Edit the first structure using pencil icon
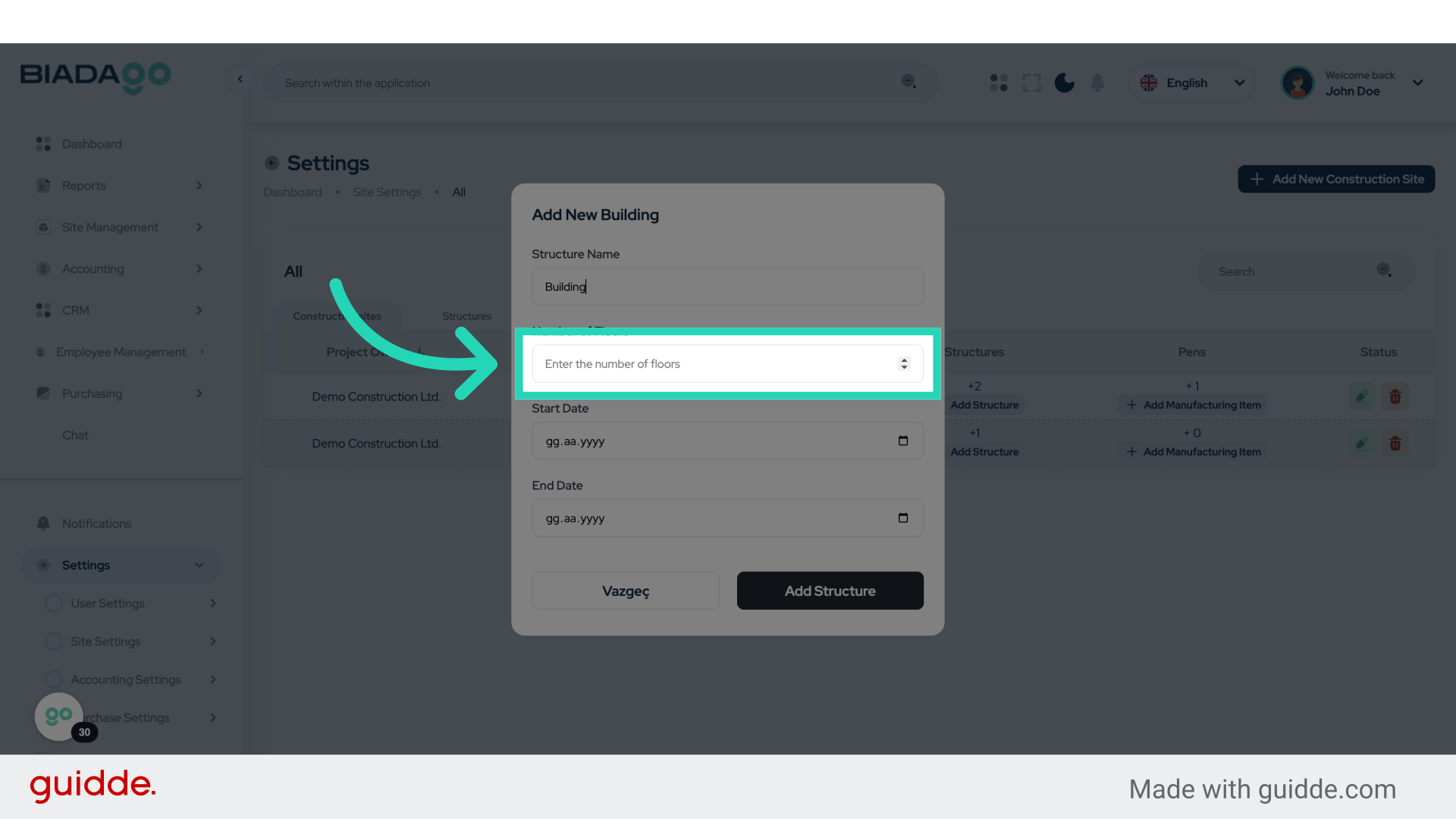Image resolution: width=1456 pixels, height=819 pixels. click(x=1361, y=396)
